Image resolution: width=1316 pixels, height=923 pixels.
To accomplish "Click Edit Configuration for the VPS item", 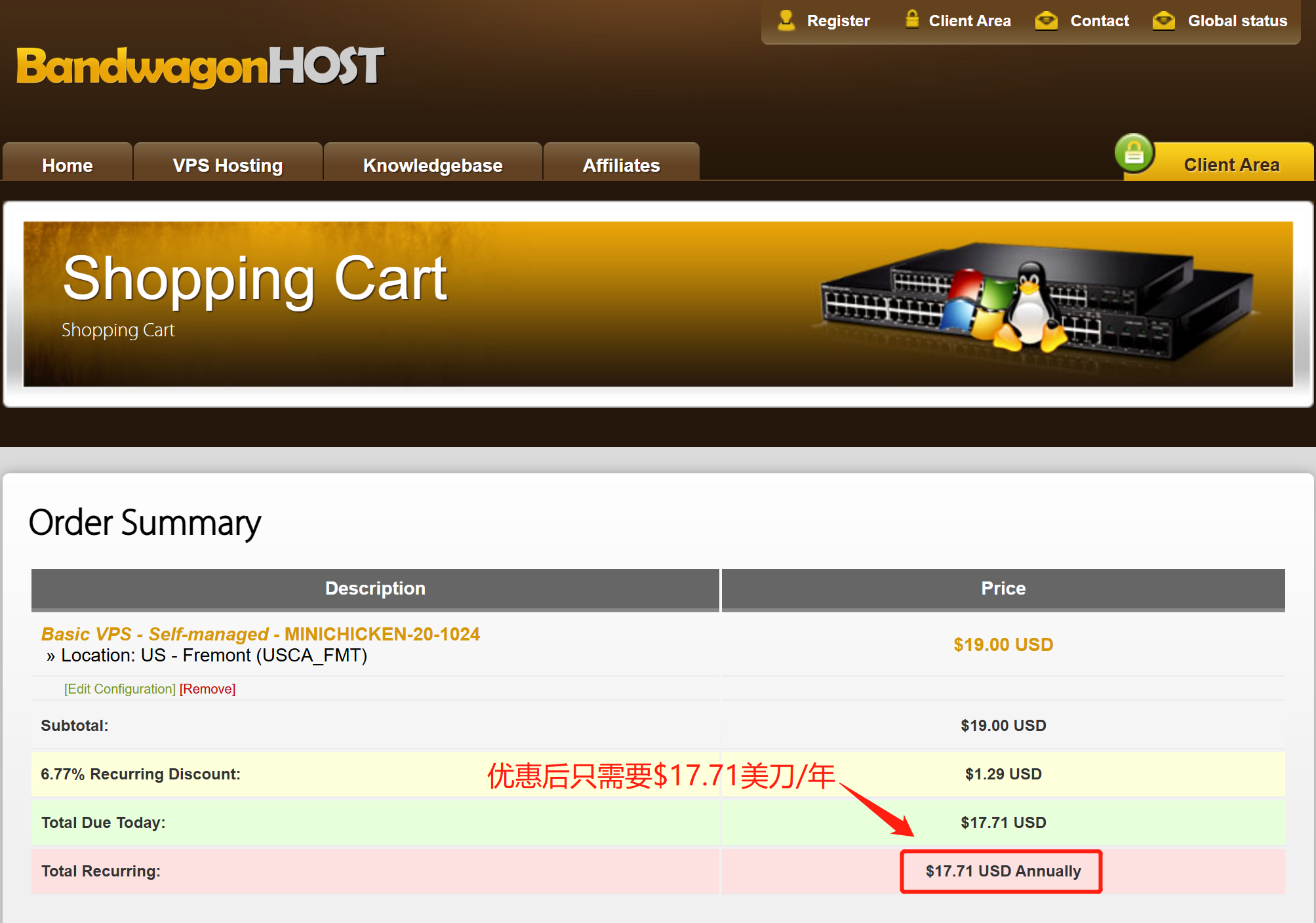I will (x=120, y=689).
